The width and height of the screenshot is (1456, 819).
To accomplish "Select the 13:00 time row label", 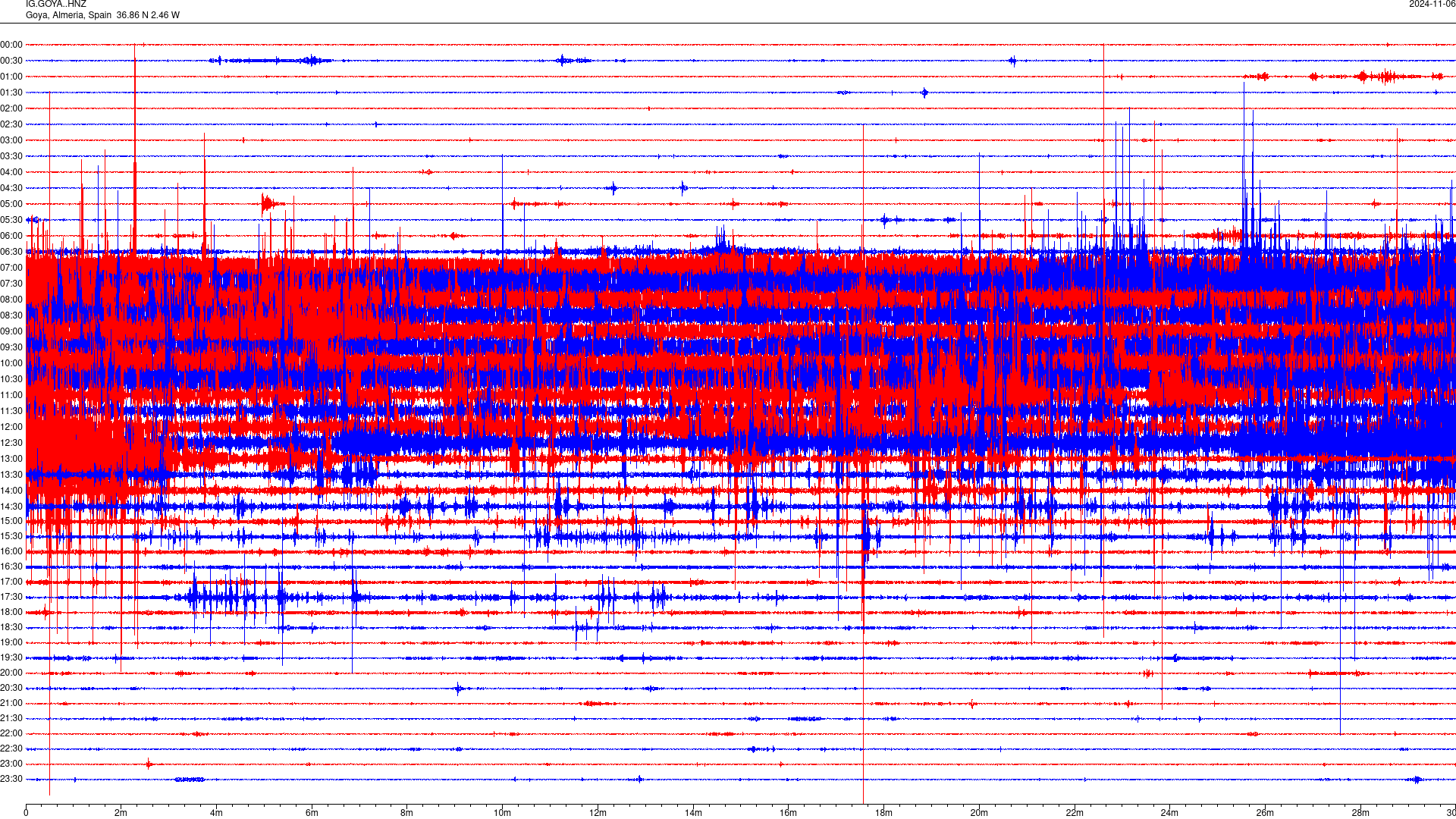I will [x=11, y=459].
